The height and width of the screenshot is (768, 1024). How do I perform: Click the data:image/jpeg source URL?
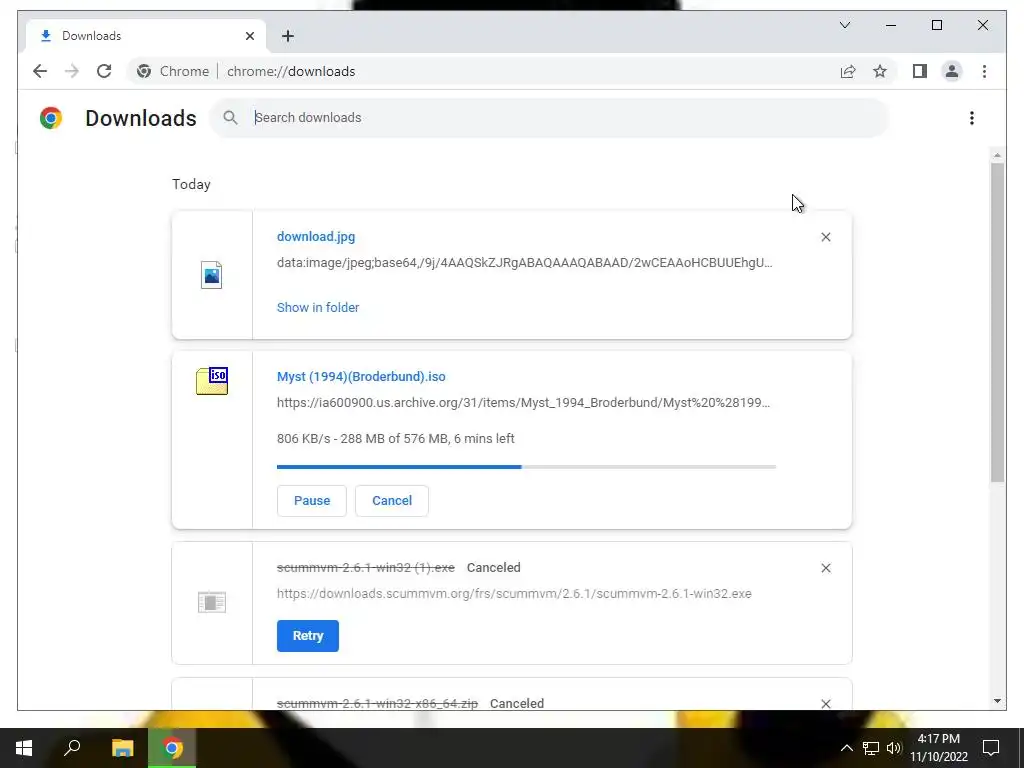(524, 263)
